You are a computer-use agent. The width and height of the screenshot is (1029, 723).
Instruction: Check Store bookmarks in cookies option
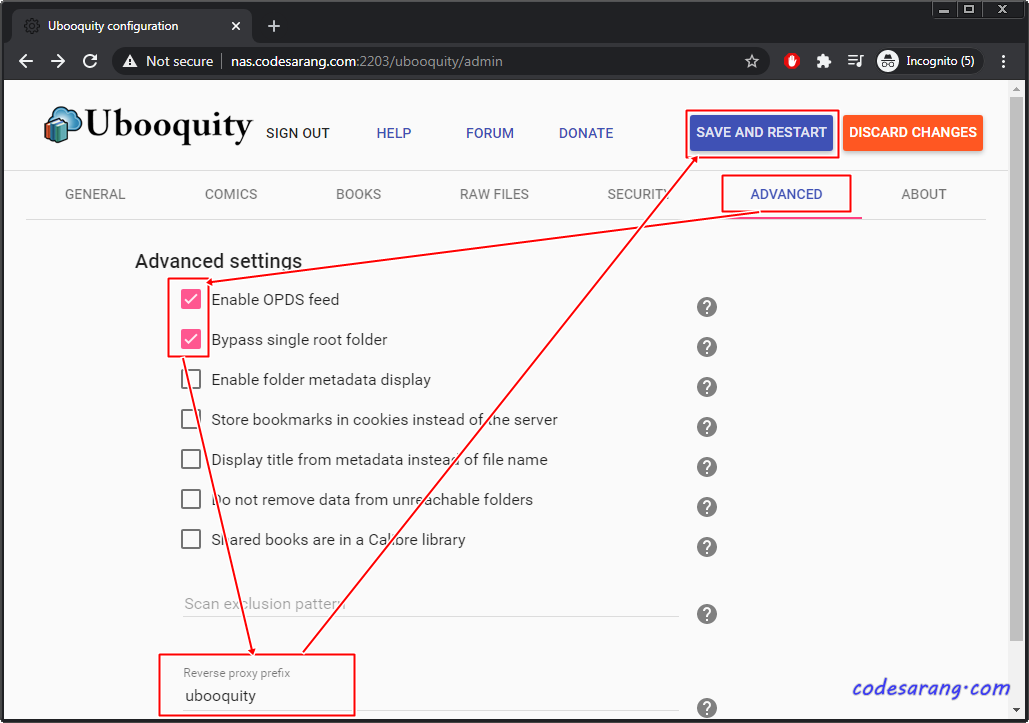(x=191, y=419)
